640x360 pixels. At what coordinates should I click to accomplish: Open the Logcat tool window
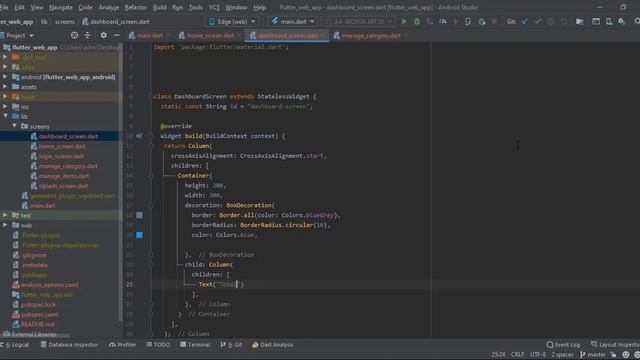click(x=15, y=345)
